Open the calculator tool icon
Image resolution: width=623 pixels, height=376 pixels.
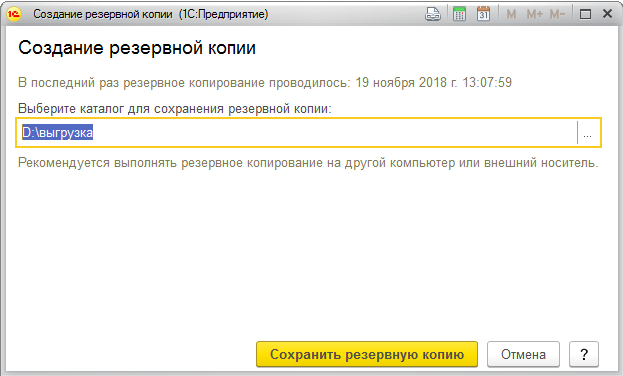pos(459,14)
